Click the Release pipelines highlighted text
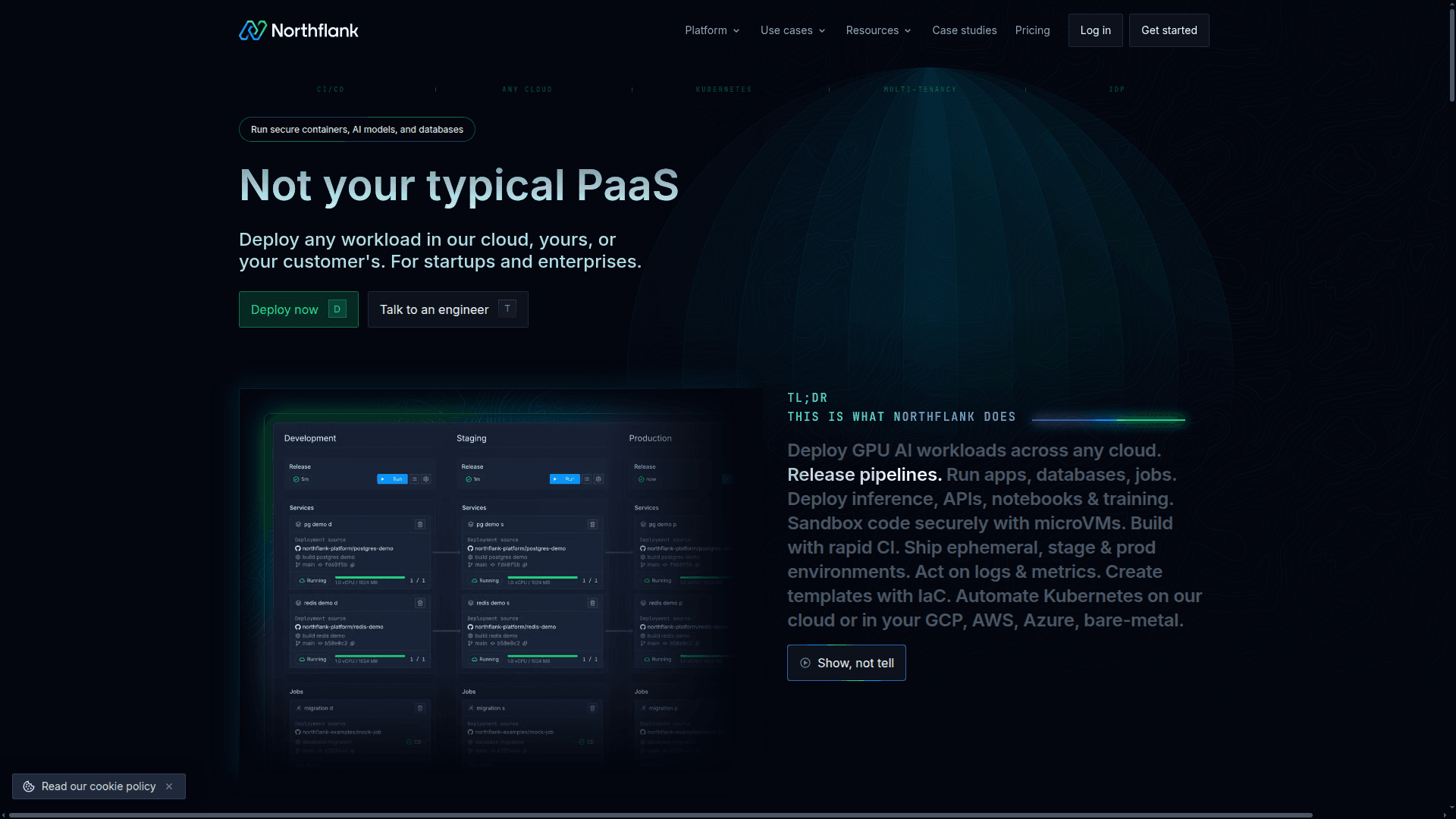 tap(864, 475)
